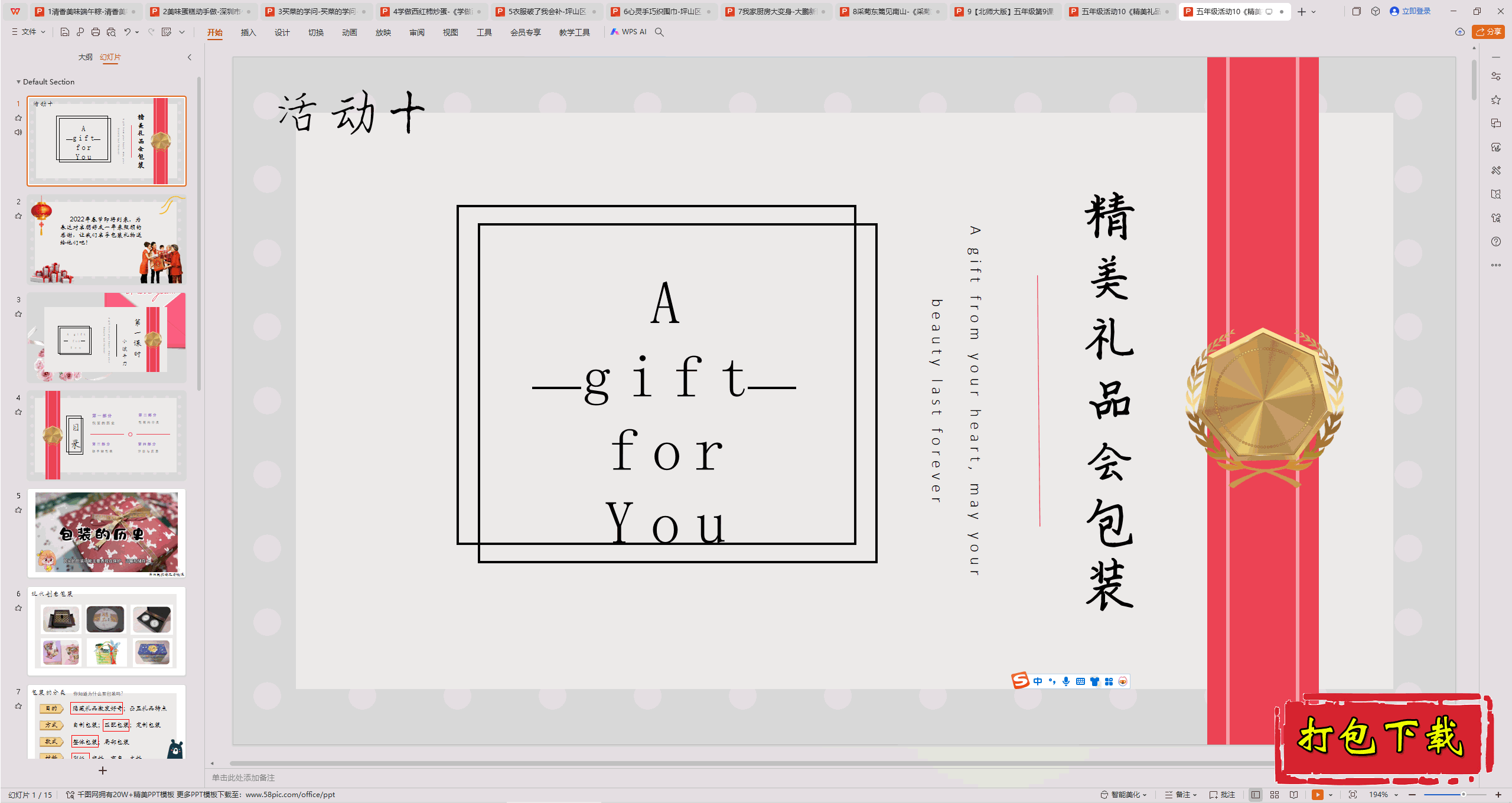Click Sogou toolbox grid icon

click(x=1109, y=681)
